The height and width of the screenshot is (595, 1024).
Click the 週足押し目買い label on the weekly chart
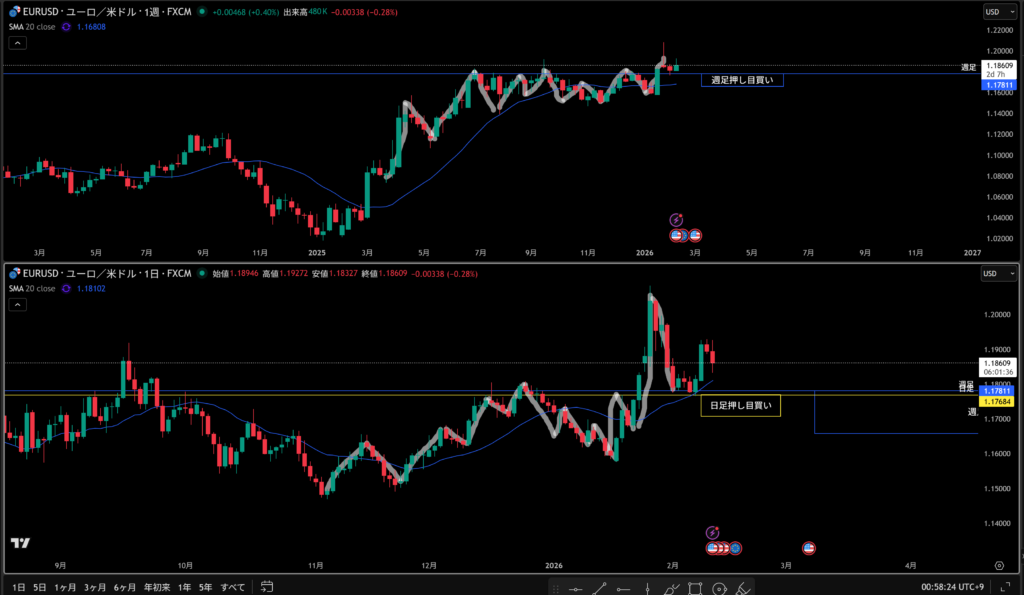(741, 79)
